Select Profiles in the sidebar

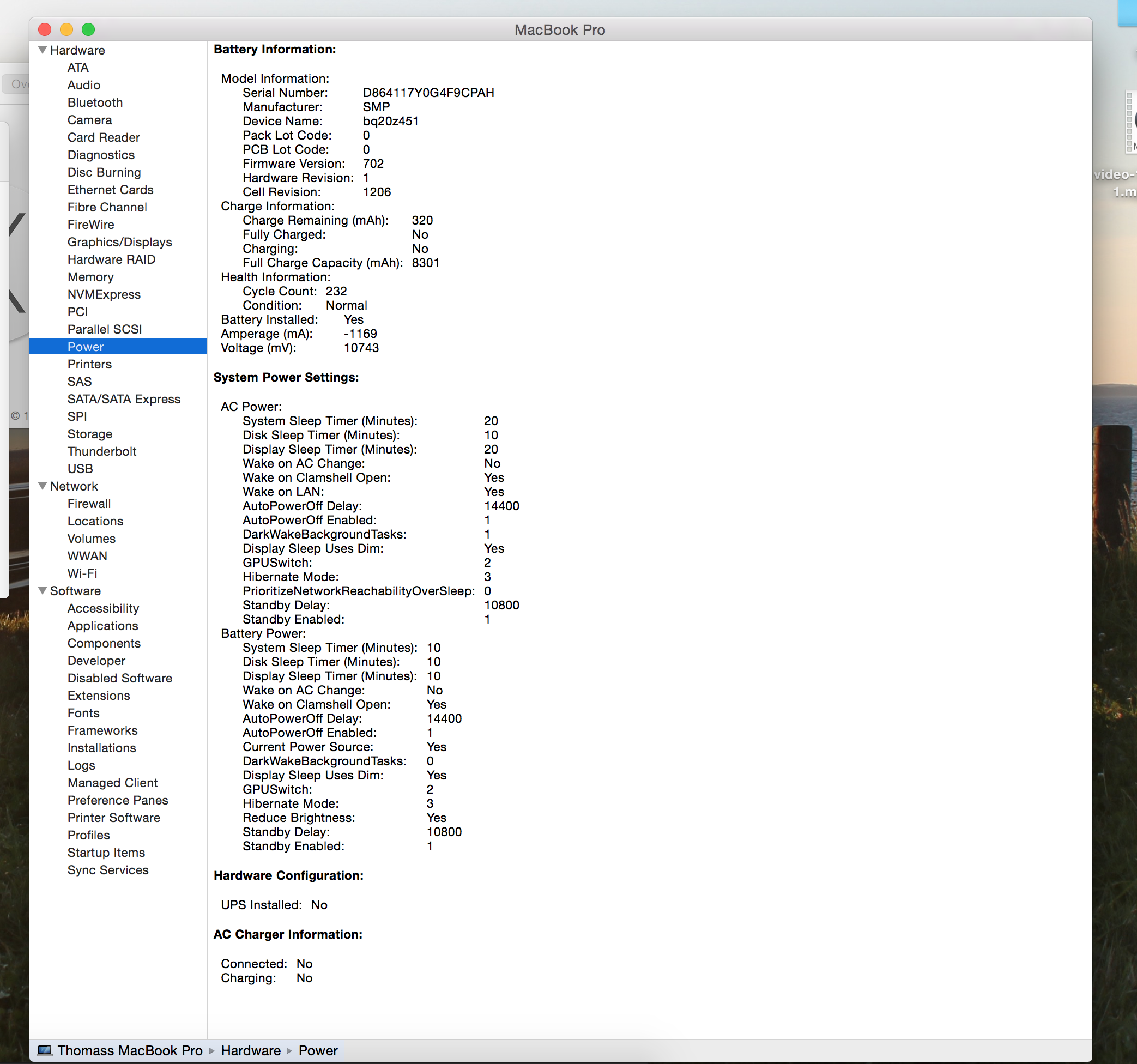coord(89,835)
